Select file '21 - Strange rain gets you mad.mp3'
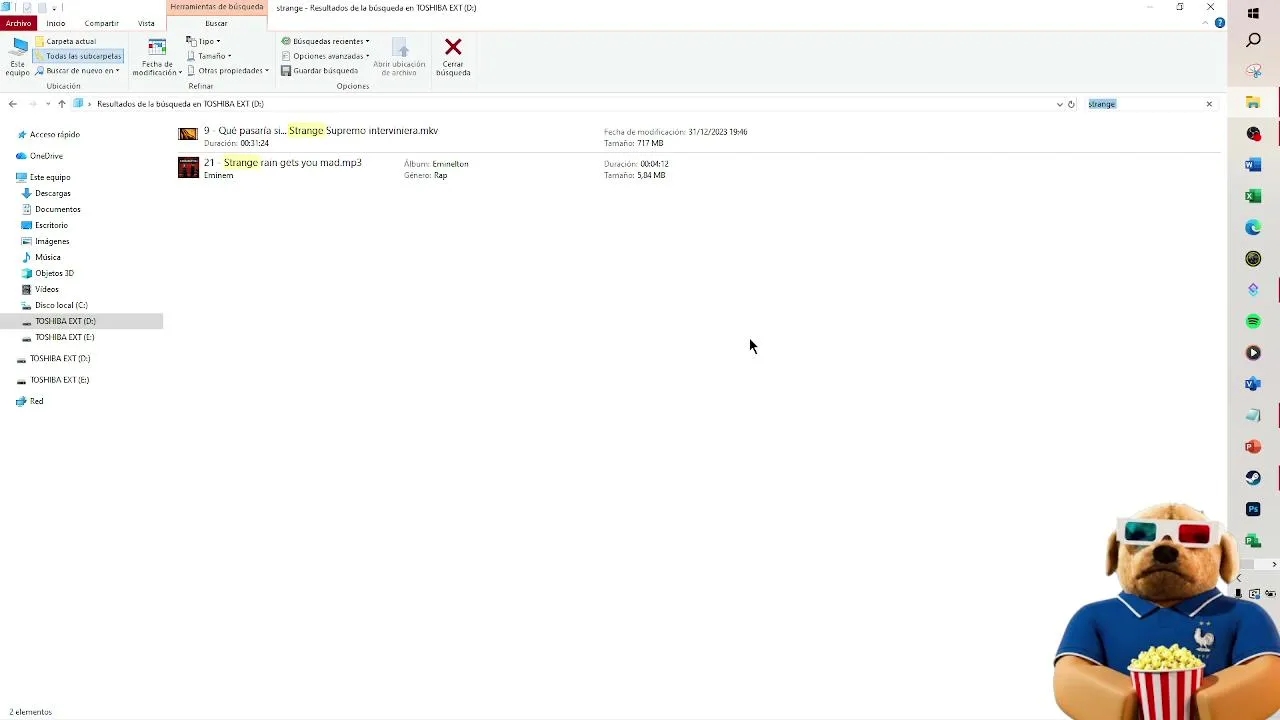The image size is (1280, 720). (283, 163)
